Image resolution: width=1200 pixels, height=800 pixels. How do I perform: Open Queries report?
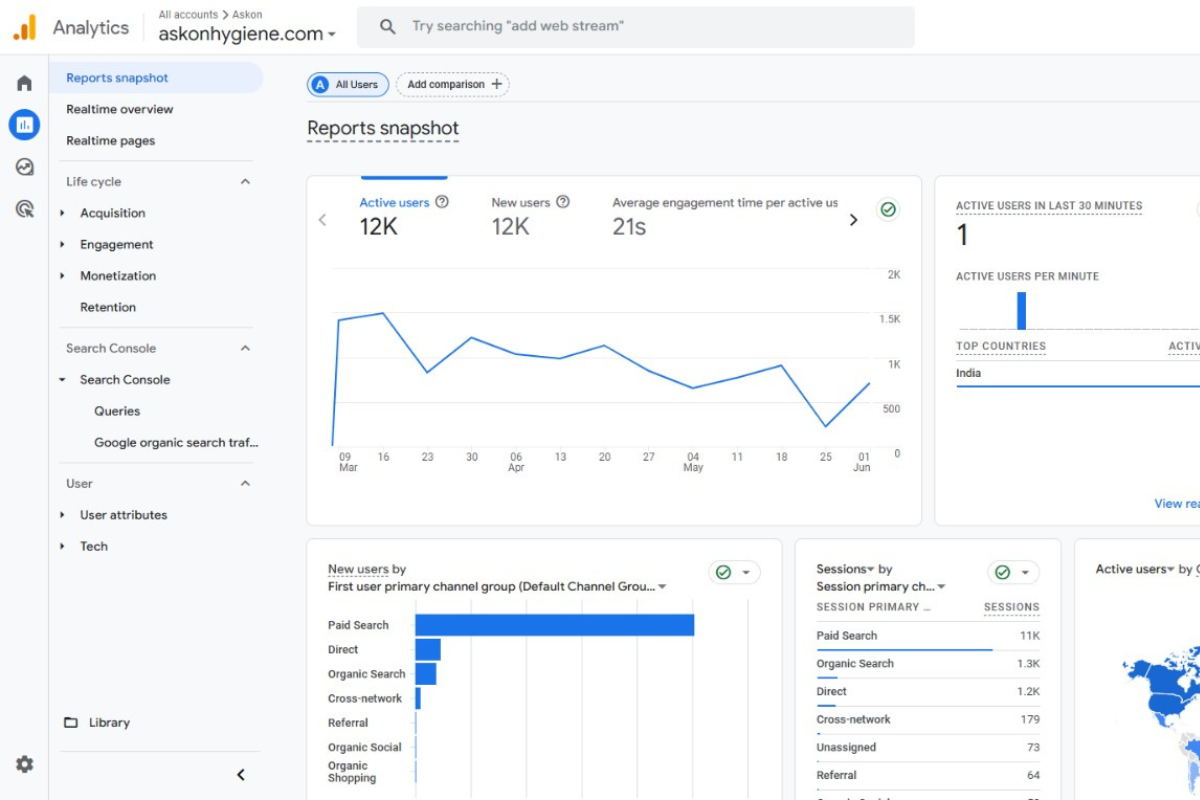click(x=117, y=411)
